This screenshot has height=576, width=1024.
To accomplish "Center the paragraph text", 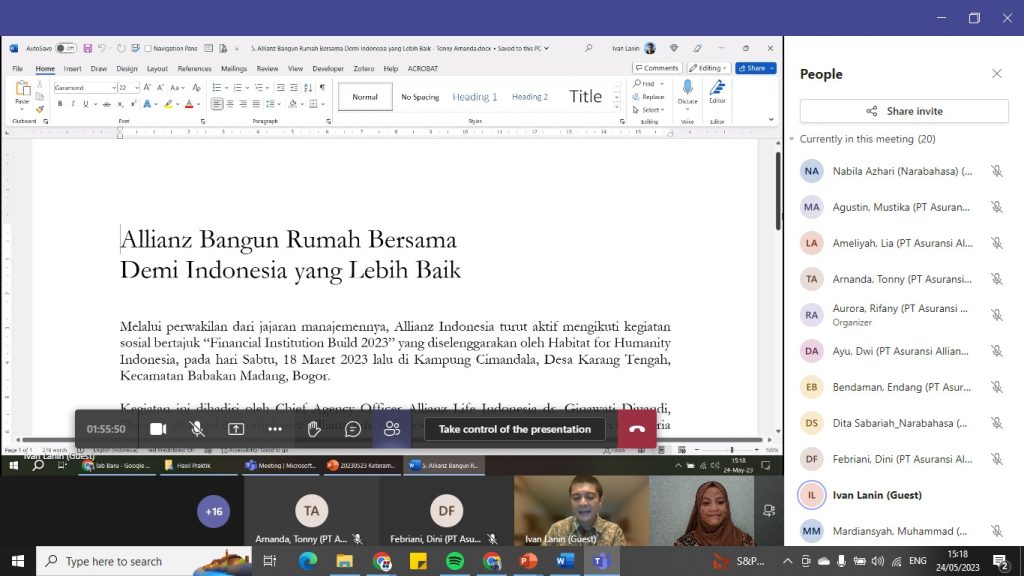I will tap(230, 104).
